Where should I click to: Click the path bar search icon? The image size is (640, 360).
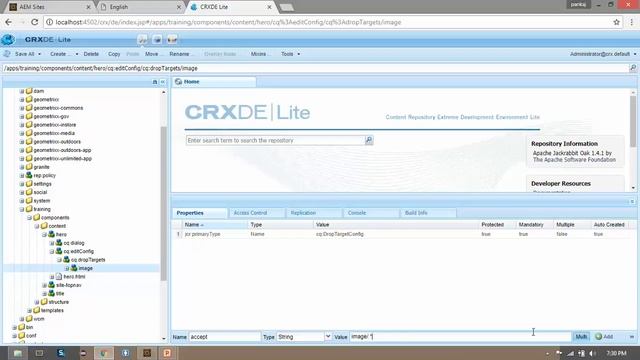633,68
